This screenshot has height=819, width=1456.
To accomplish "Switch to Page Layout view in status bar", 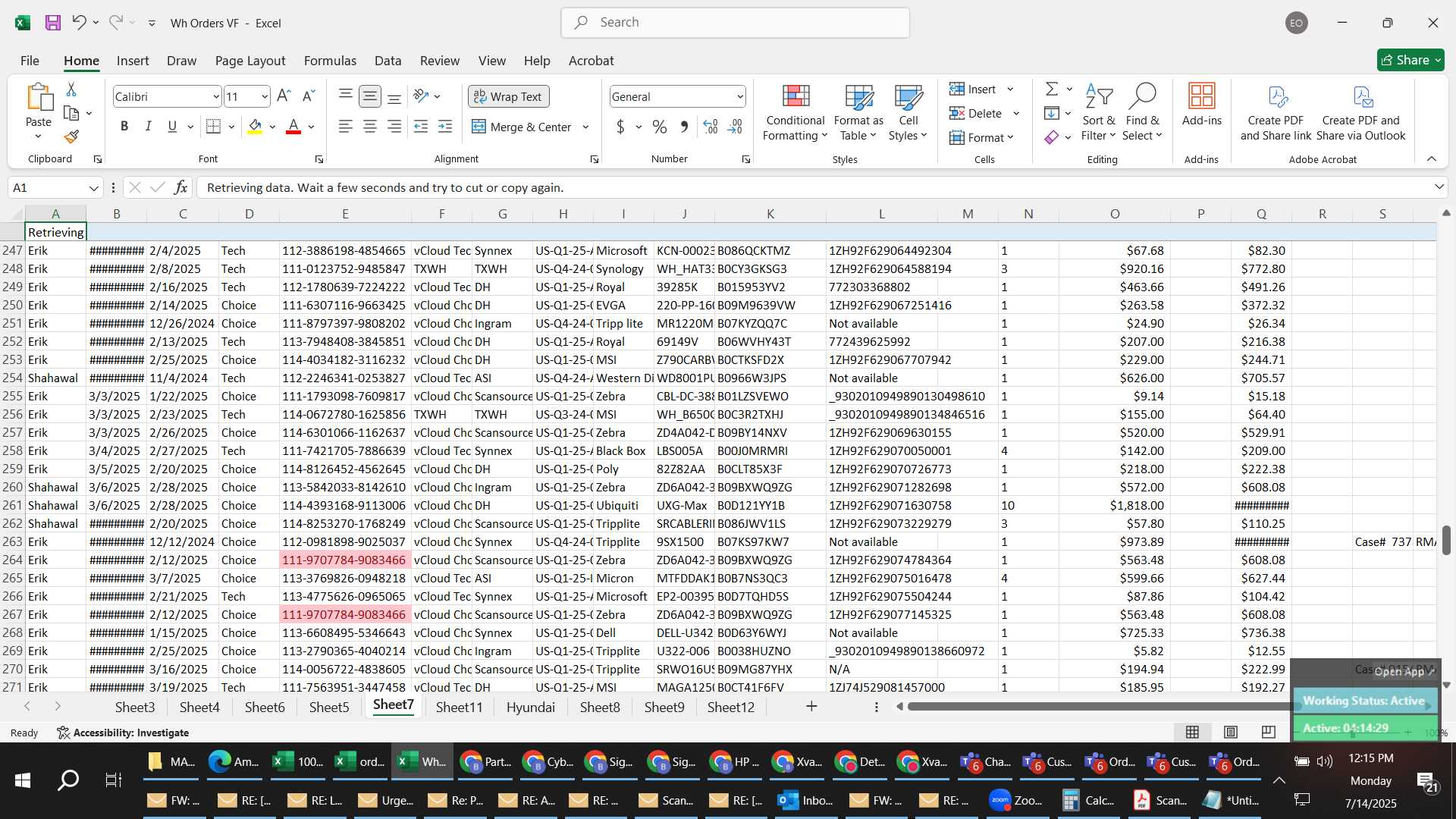I will tap(1231, 732).
